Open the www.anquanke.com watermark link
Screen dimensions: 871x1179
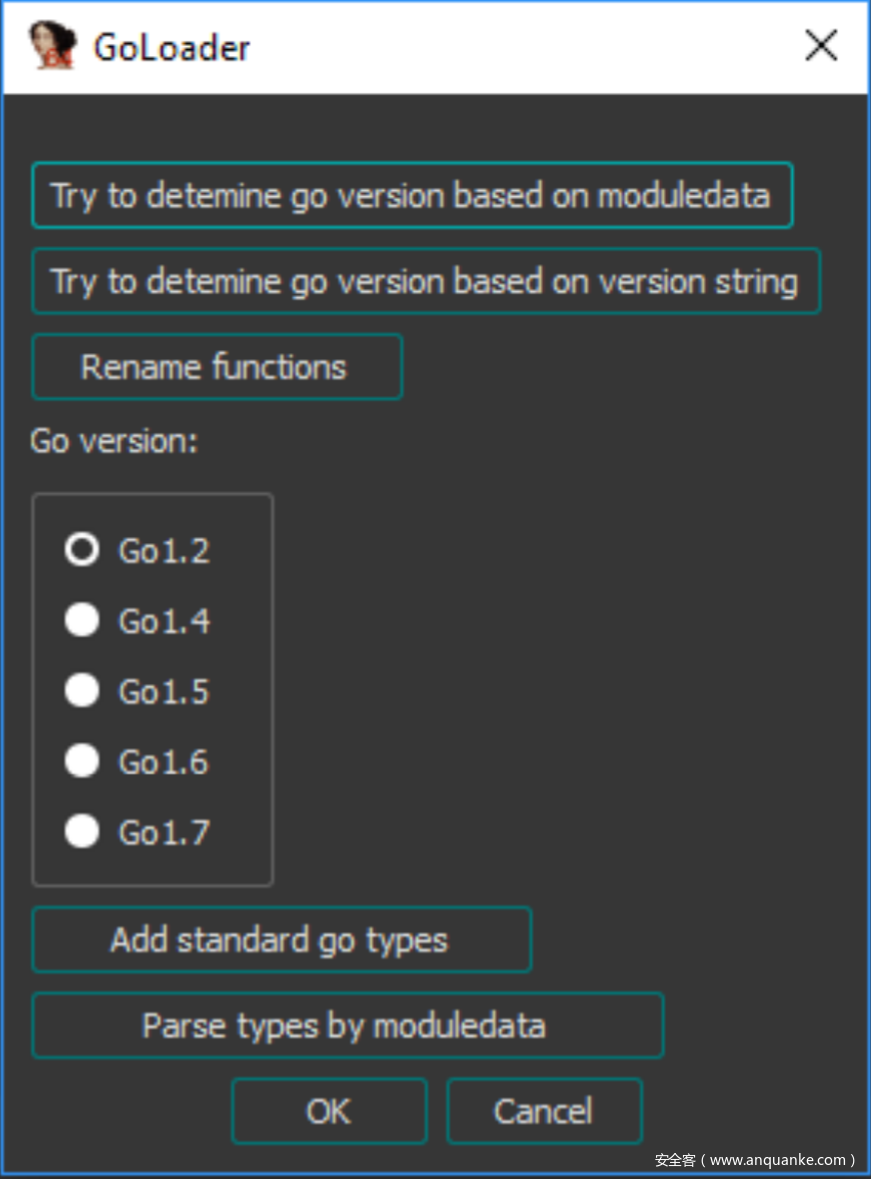point(755,1159)
